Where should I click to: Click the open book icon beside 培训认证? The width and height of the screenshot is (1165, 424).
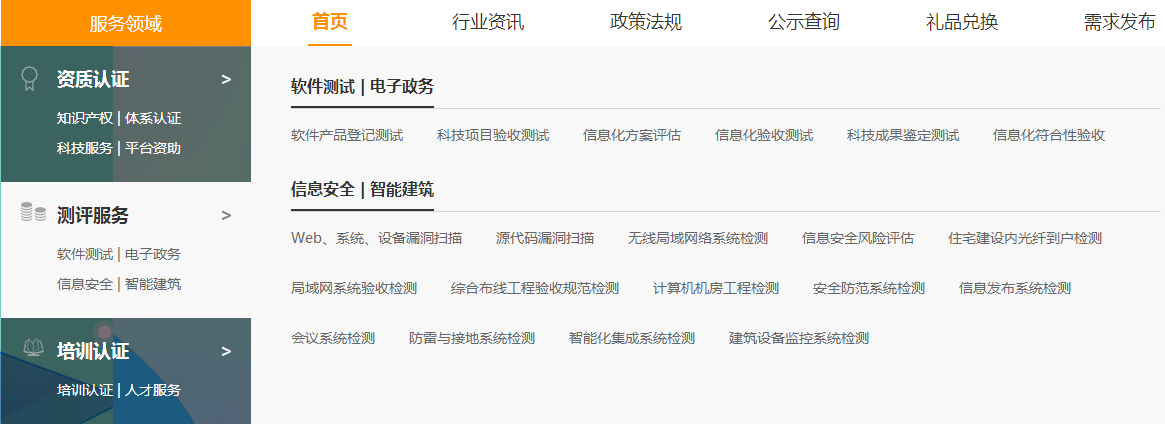pyautogui.click(x=33, y=349)
